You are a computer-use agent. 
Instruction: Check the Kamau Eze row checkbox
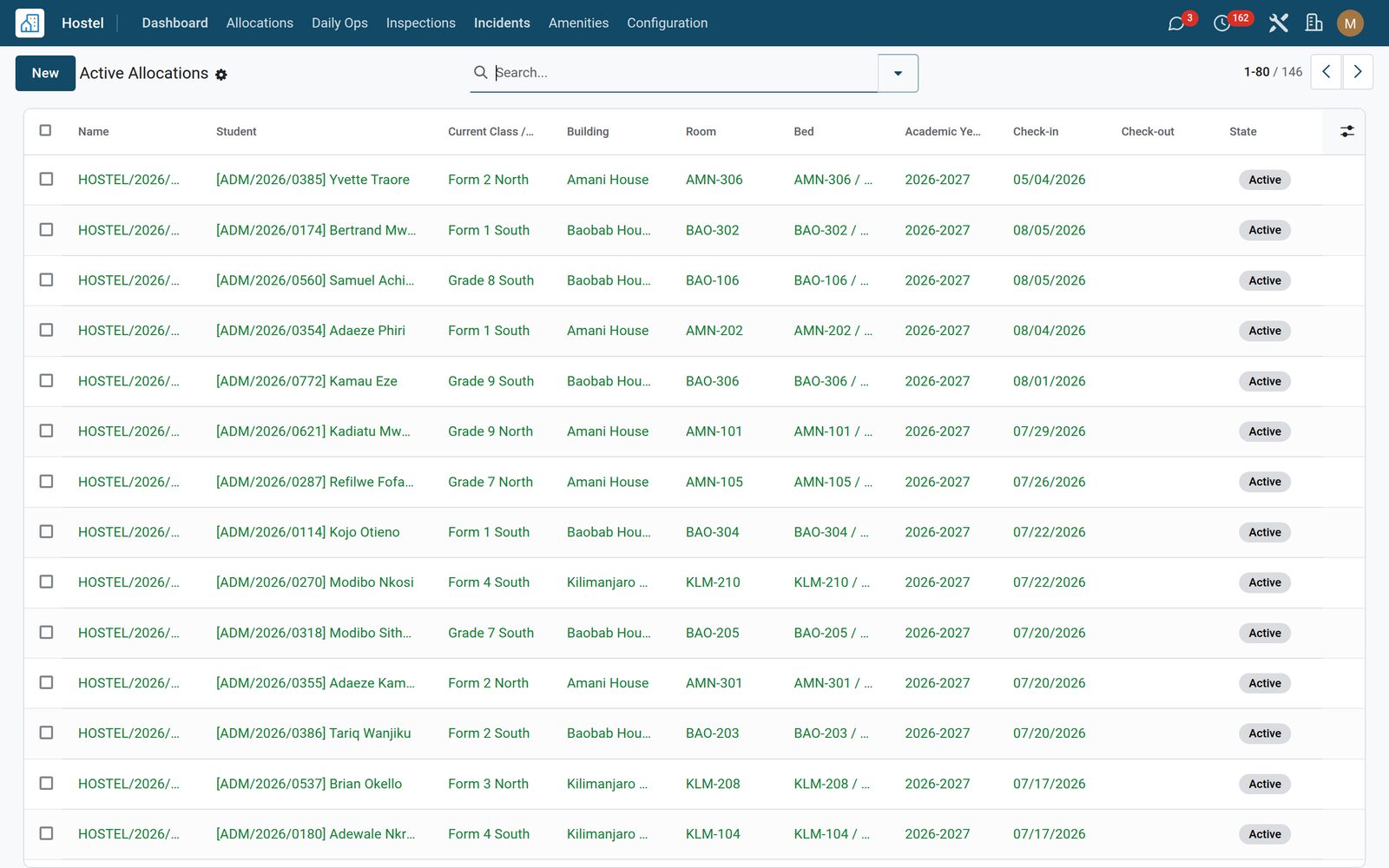[x=46, y=380]
